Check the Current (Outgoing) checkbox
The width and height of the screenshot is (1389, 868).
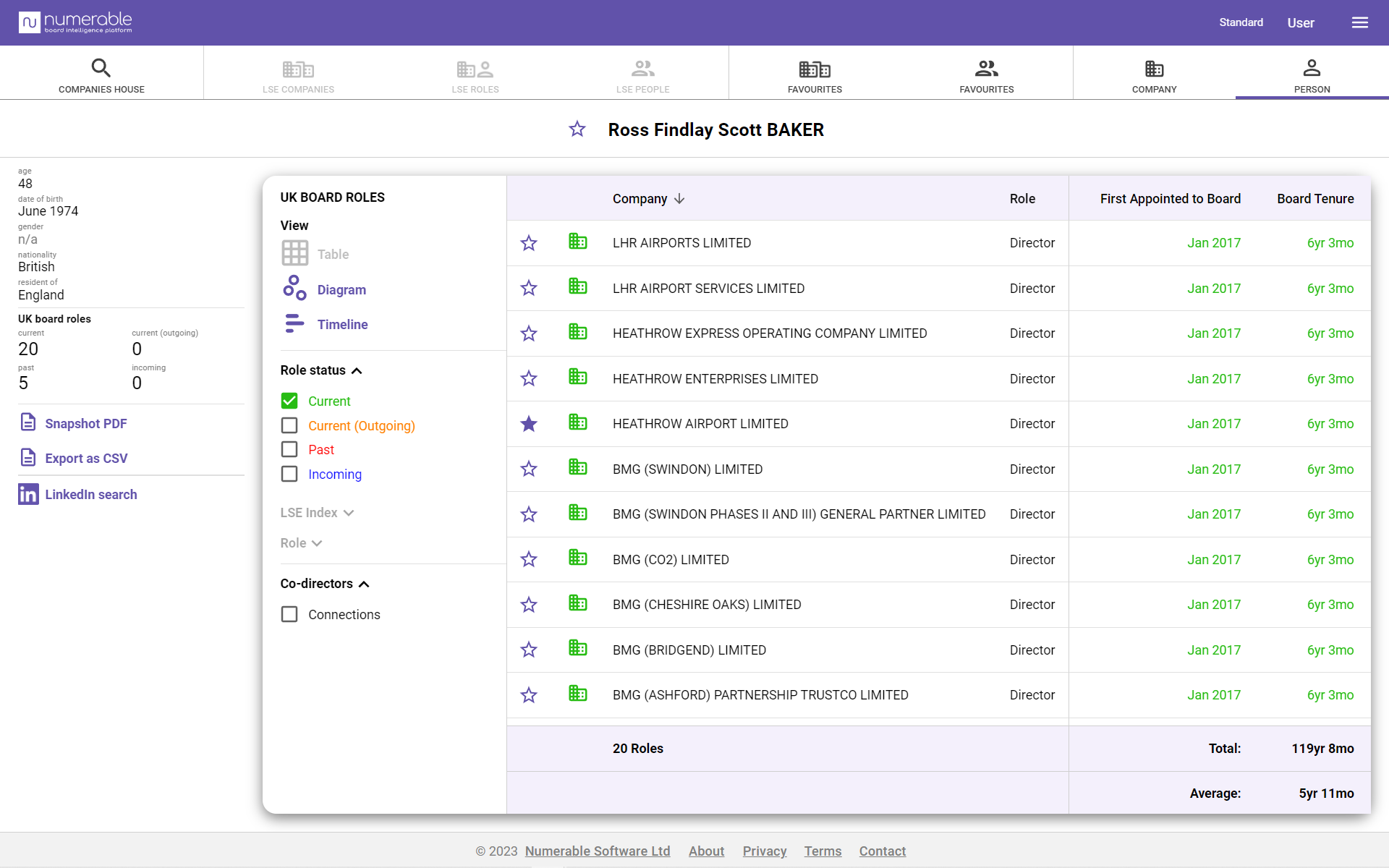point(289,425)
